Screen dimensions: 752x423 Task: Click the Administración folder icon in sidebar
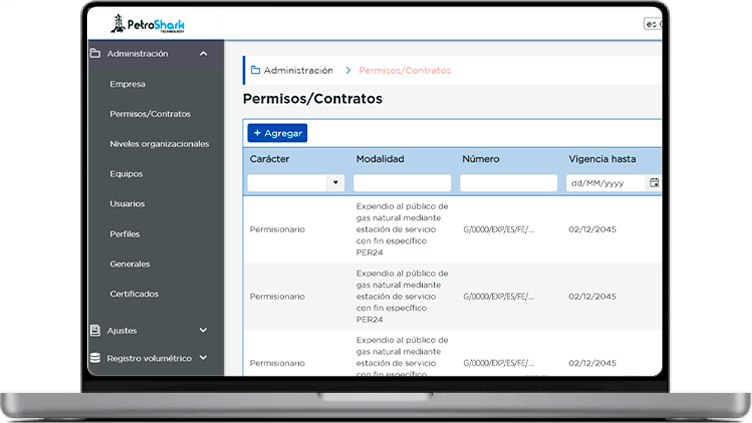click(x=96, y=54)
